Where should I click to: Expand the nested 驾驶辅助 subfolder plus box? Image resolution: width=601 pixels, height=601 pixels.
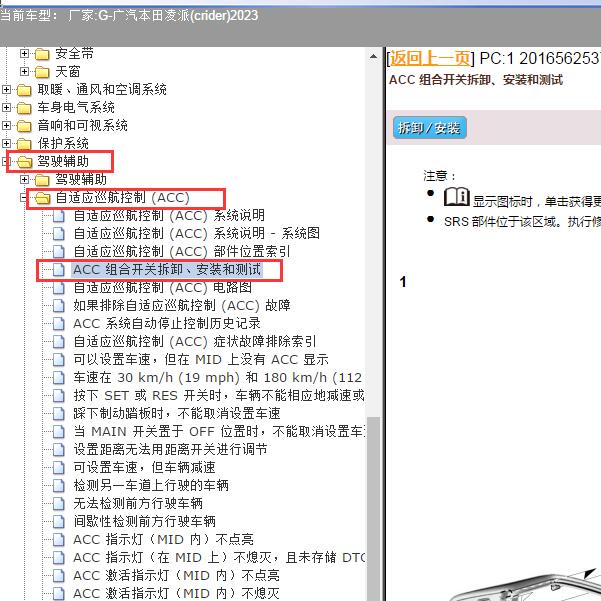click(x=24, y=179)
